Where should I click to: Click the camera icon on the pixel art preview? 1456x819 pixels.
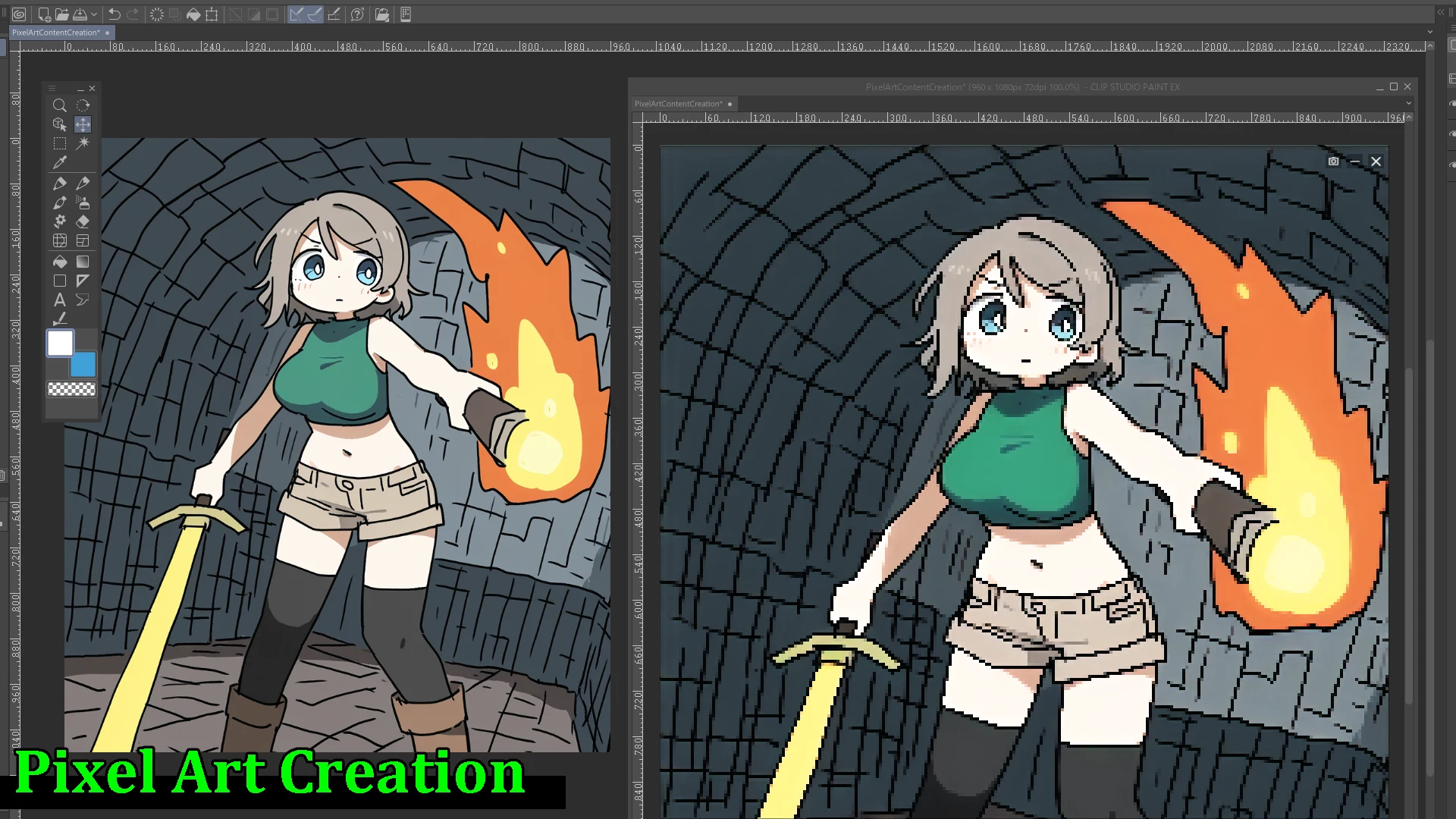1333,162
